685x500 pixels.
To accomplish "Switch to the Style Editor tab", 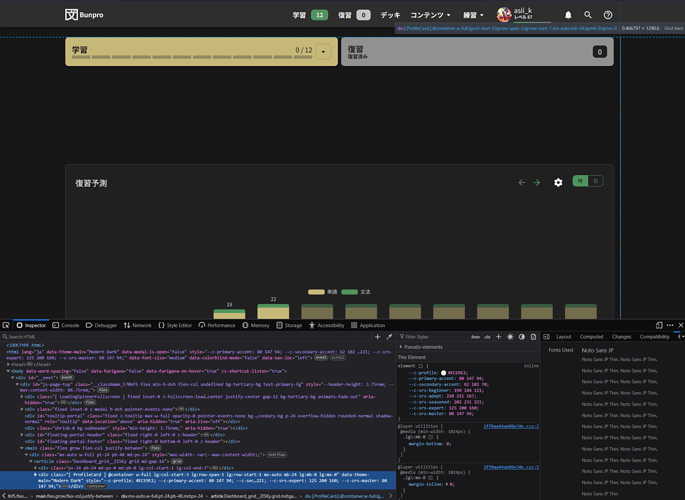I will 175,325.
